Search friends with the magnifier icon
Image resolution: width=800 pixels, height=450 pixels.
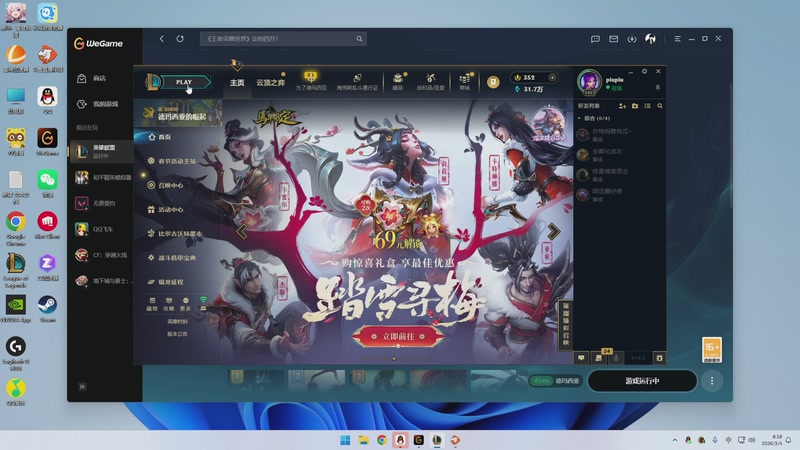tap(660, 106)
